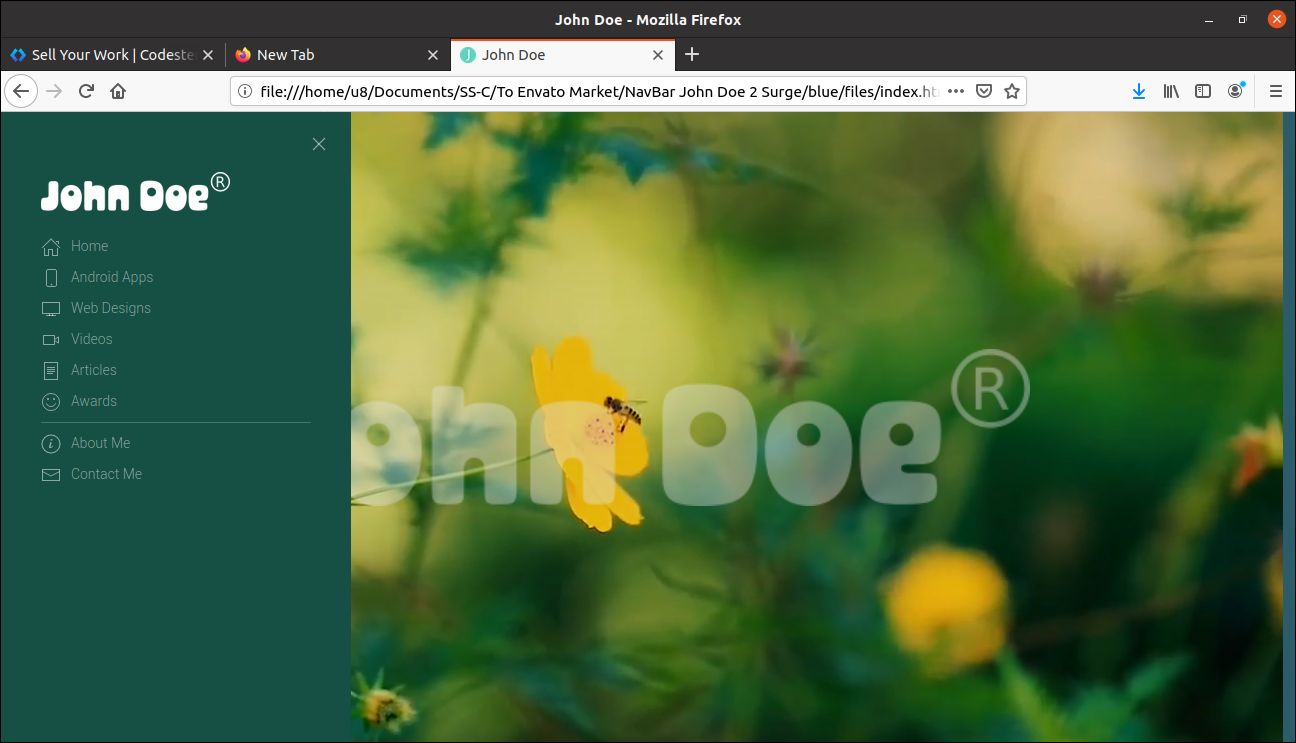
Task: Go back with the browser back arrow
Action: 21,91
